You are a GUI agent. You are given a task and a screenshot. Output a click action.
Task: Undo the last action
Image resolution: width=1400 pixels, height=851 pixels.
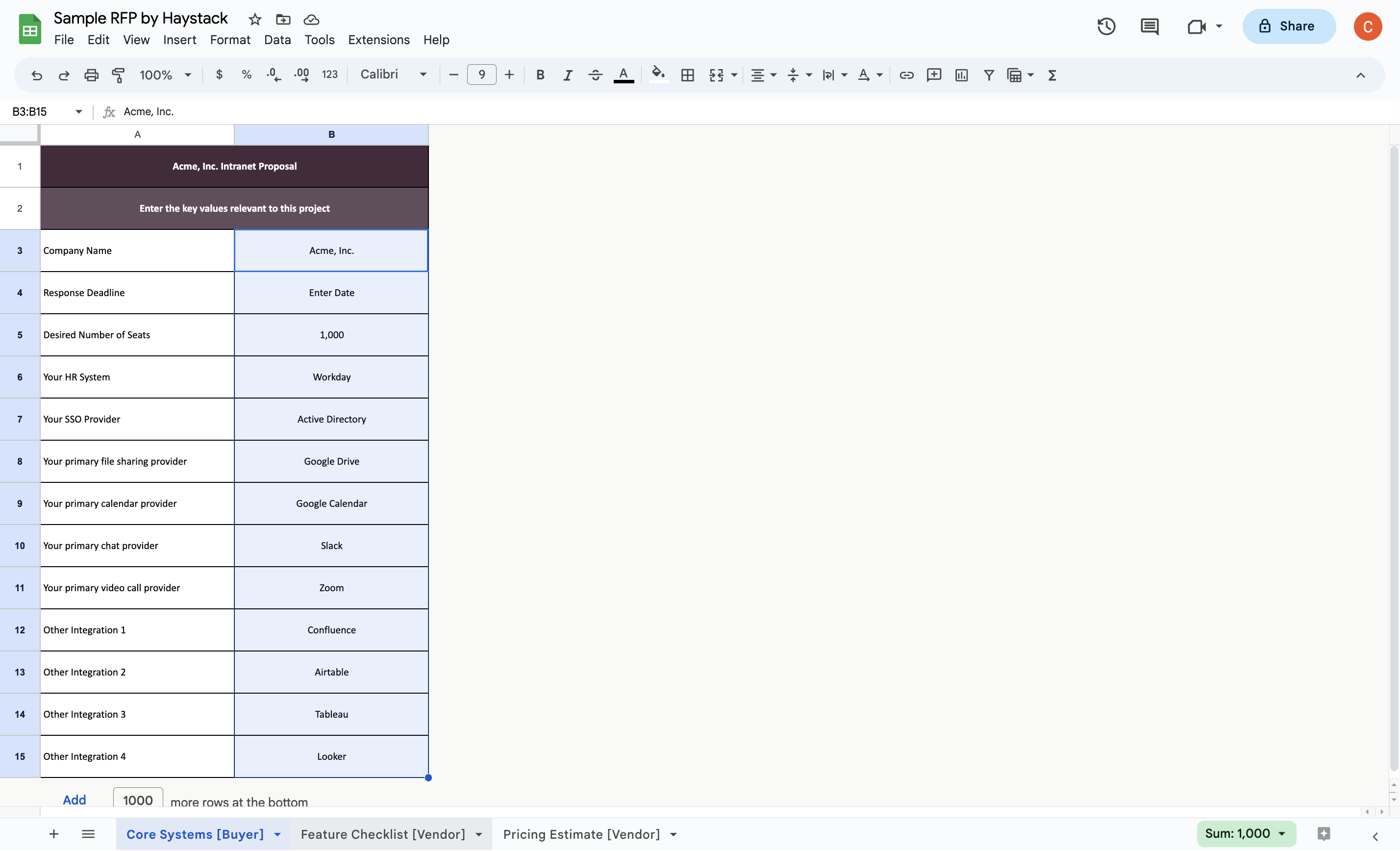click(x=37, y=75)
